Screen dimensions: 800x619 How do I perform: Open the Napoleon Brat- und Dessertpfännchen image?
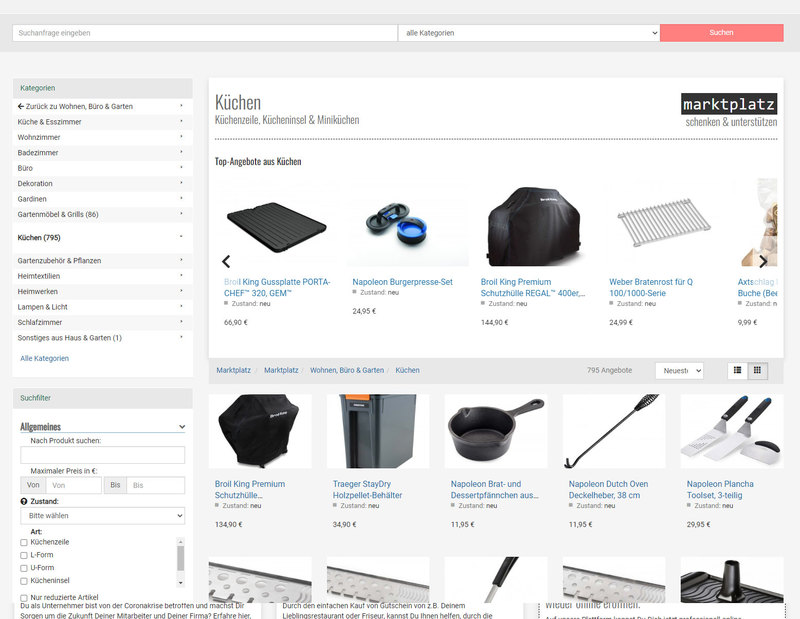(496, 431)
